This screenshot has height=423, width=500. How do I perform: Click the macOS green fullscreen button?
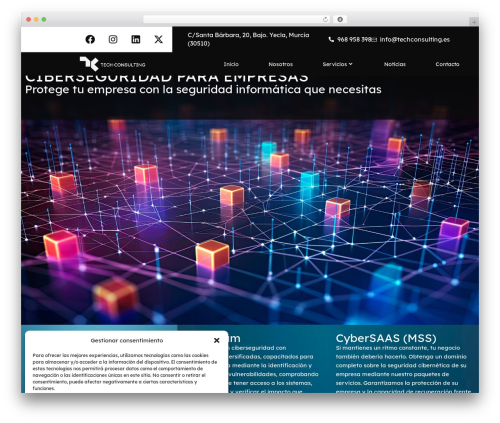(44, 20)
